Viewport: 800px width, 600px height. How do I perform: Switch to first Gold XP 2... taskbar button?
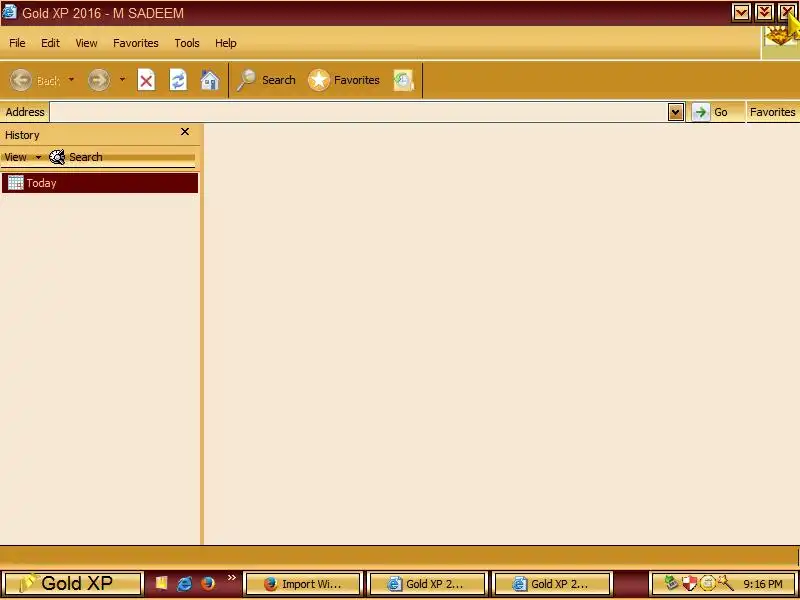click(427, 584)
